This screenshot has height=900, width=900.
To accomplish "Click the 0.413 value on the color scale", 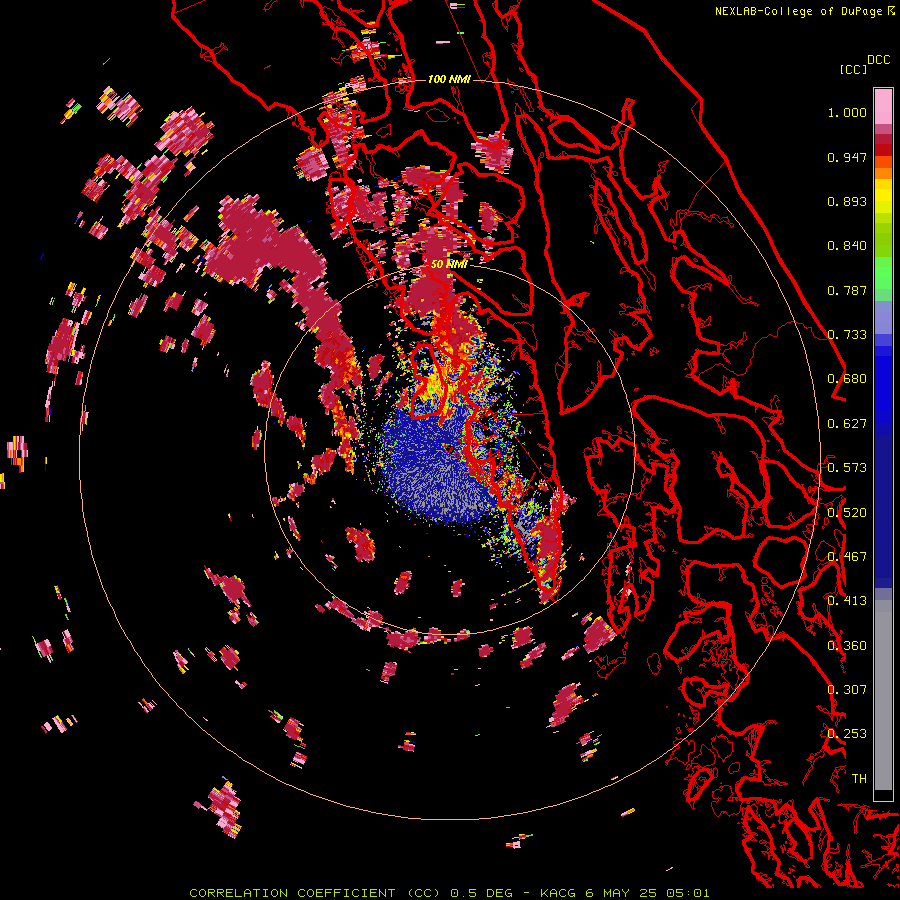I will (847, 601).
